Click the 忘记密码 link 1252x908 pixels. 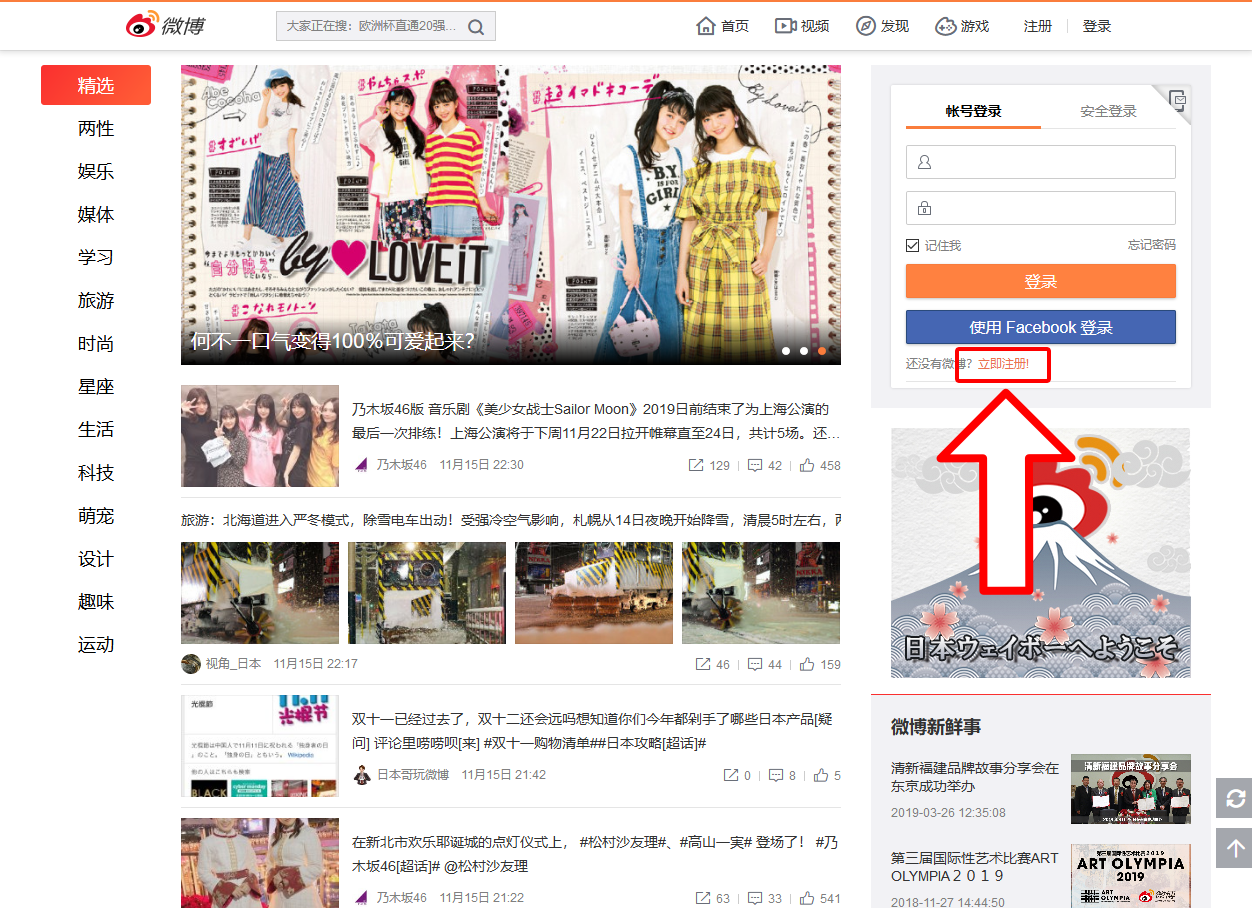1152,245
